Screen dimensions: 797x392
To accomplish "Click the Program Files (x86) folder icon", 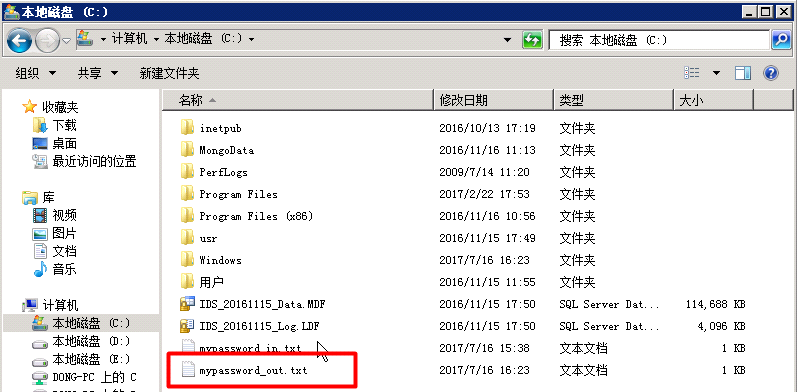I will click(x=188, y=216).
